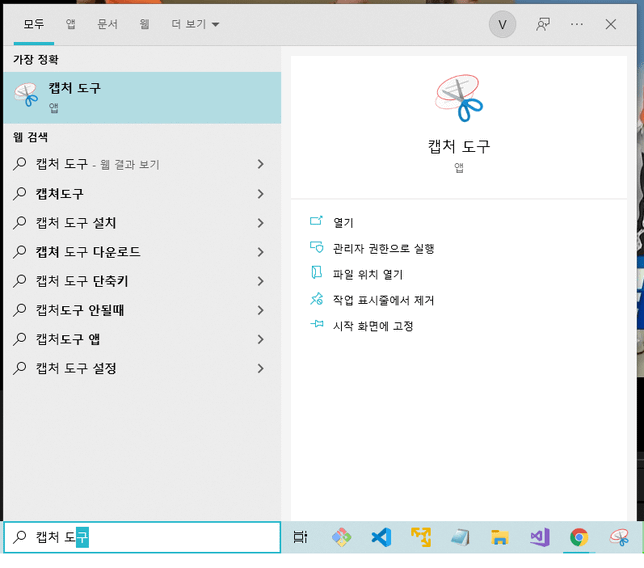Click 파일 위치 열기
The image size is (644, 568).
368,274
